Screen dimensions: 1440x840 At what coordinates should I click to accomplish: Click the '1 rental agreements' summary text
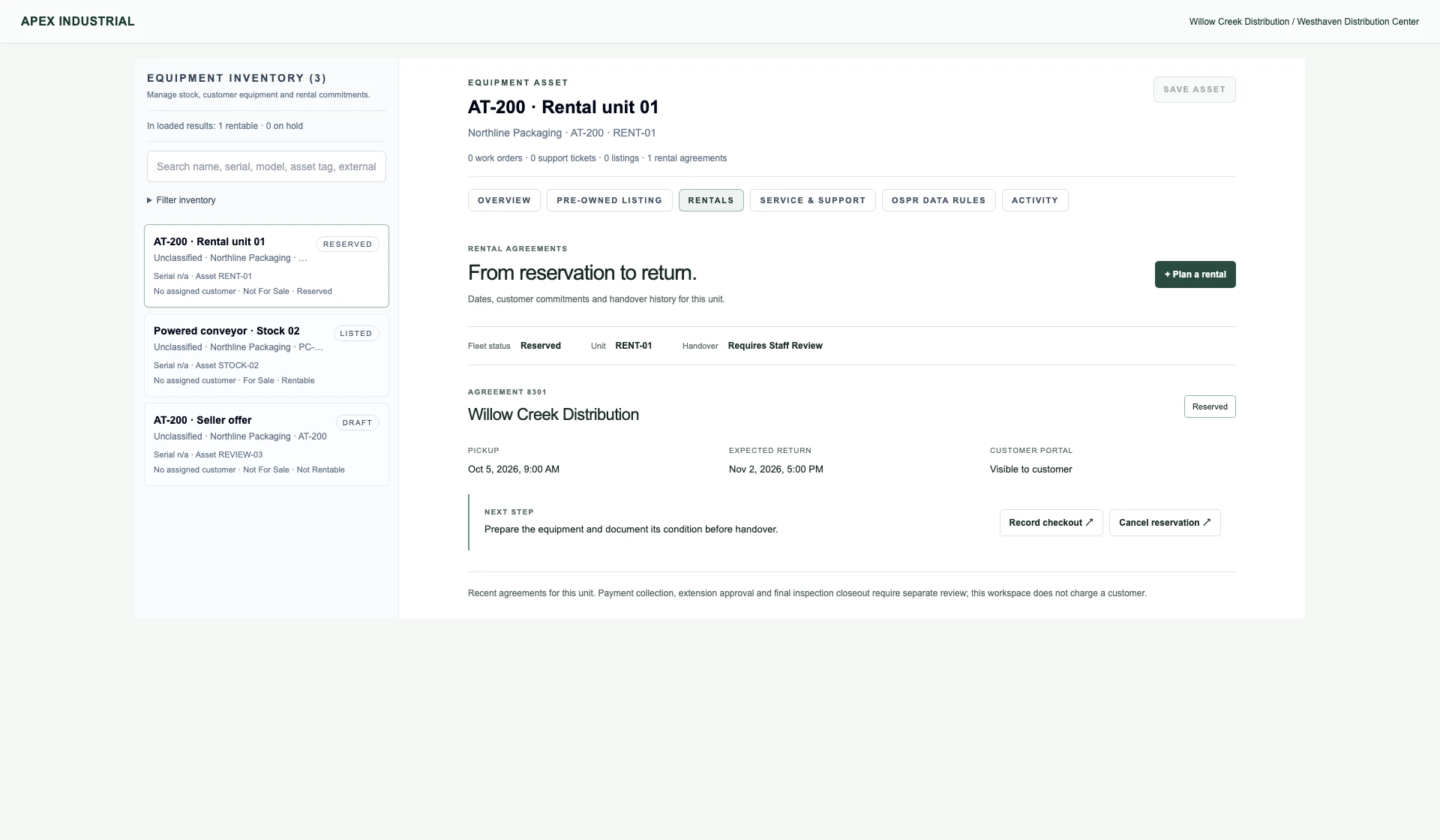click(x=687, y=158)
